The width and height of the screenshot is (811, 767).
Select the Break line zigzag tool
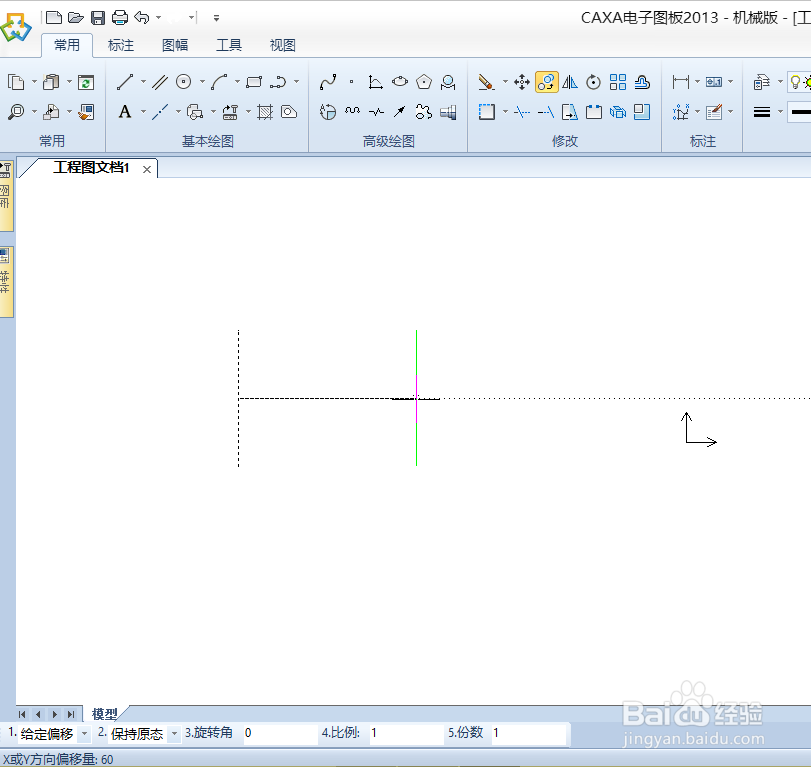376,112
